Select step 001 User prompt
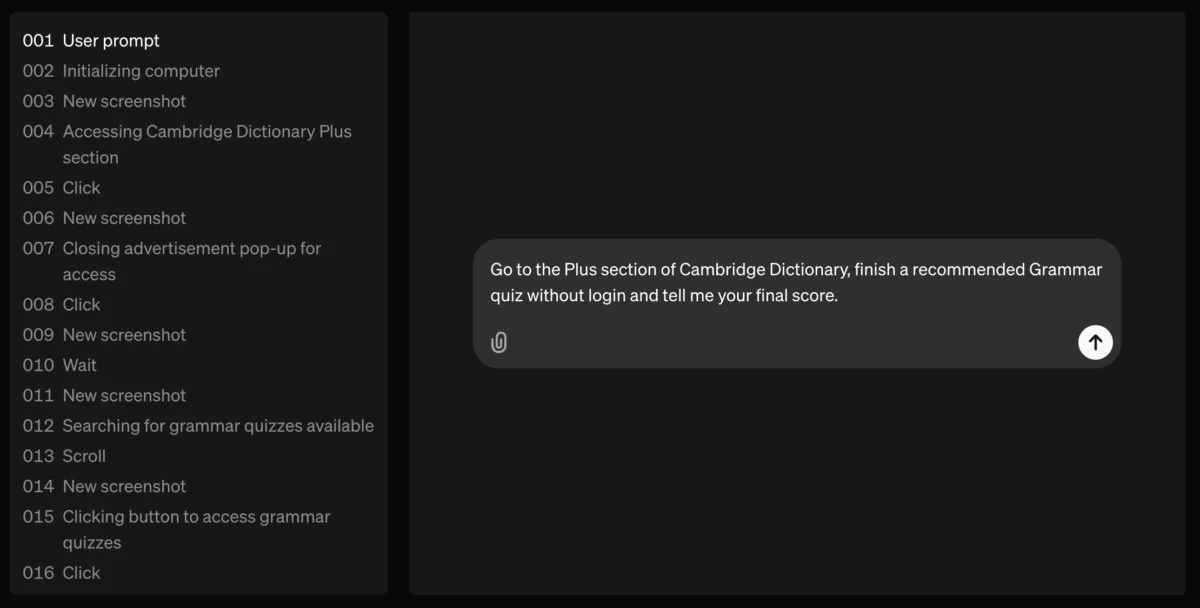Screen dimensions: 1200x608 (x=110, y=41)
